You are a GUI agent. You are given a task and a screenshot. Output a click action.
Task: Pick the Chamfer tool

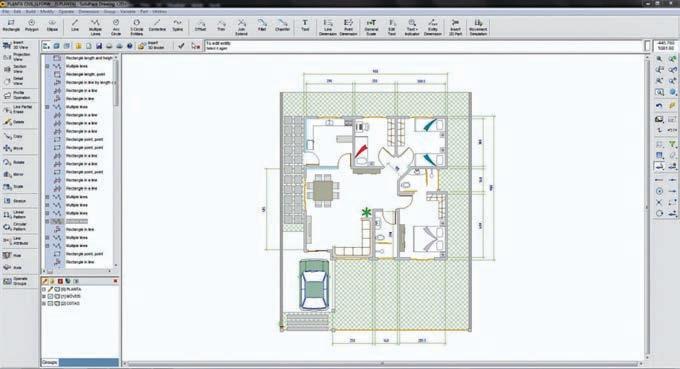(282, 26)
